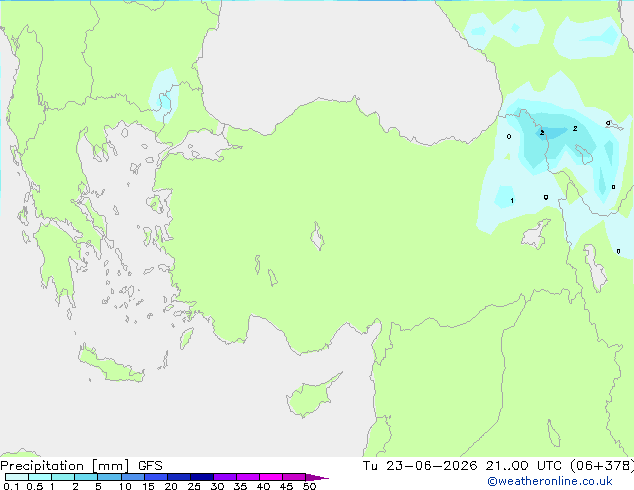Viewport: 634px width, 490px height.
Task: Click the legend label '25'
Action: point(194,486)
